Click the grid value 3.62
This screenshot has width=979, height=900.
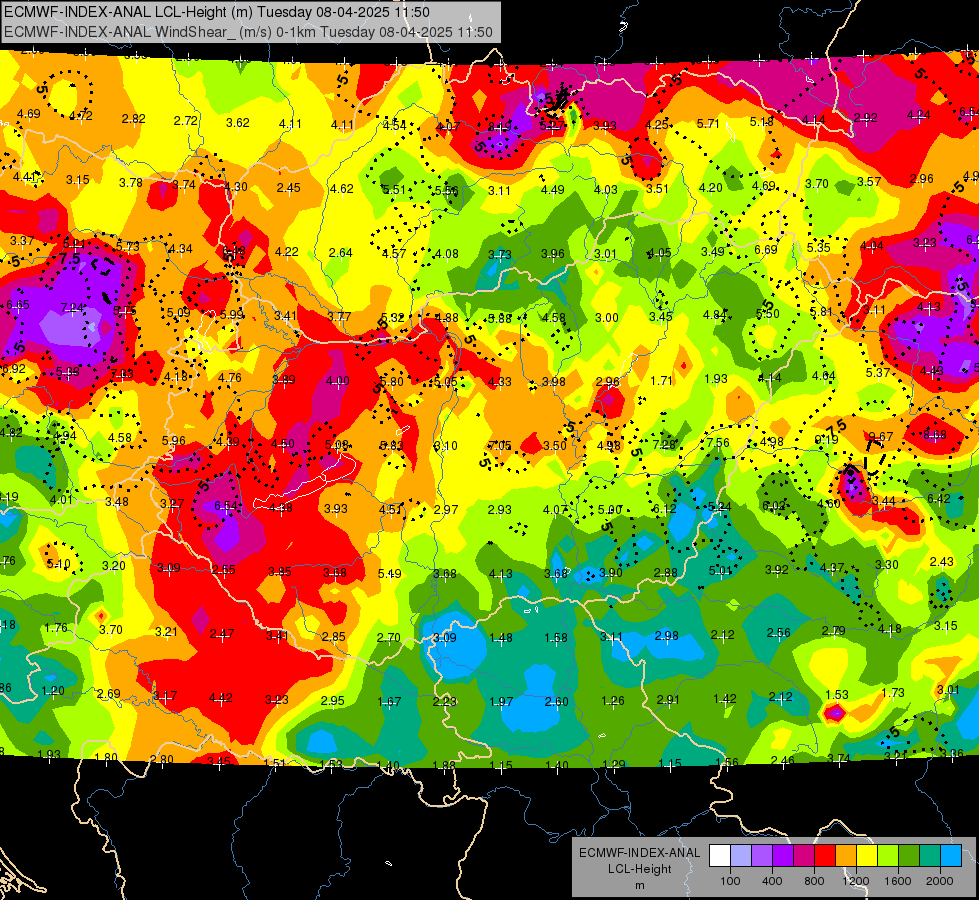tap(238, 122)
